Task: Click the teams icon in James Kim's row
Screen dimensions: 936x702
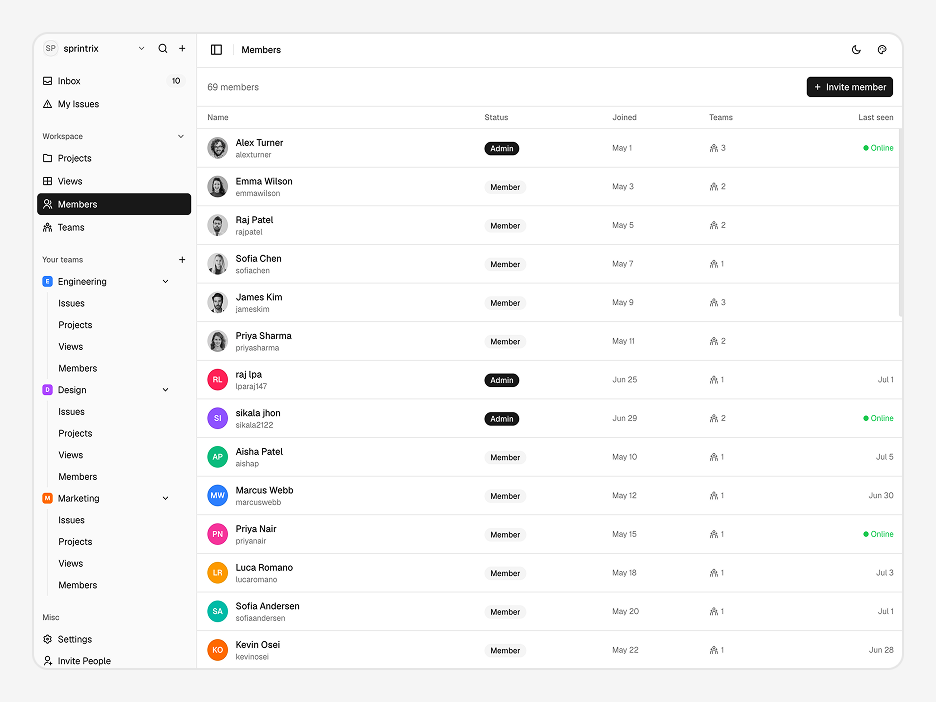Action: pos(713,303)
